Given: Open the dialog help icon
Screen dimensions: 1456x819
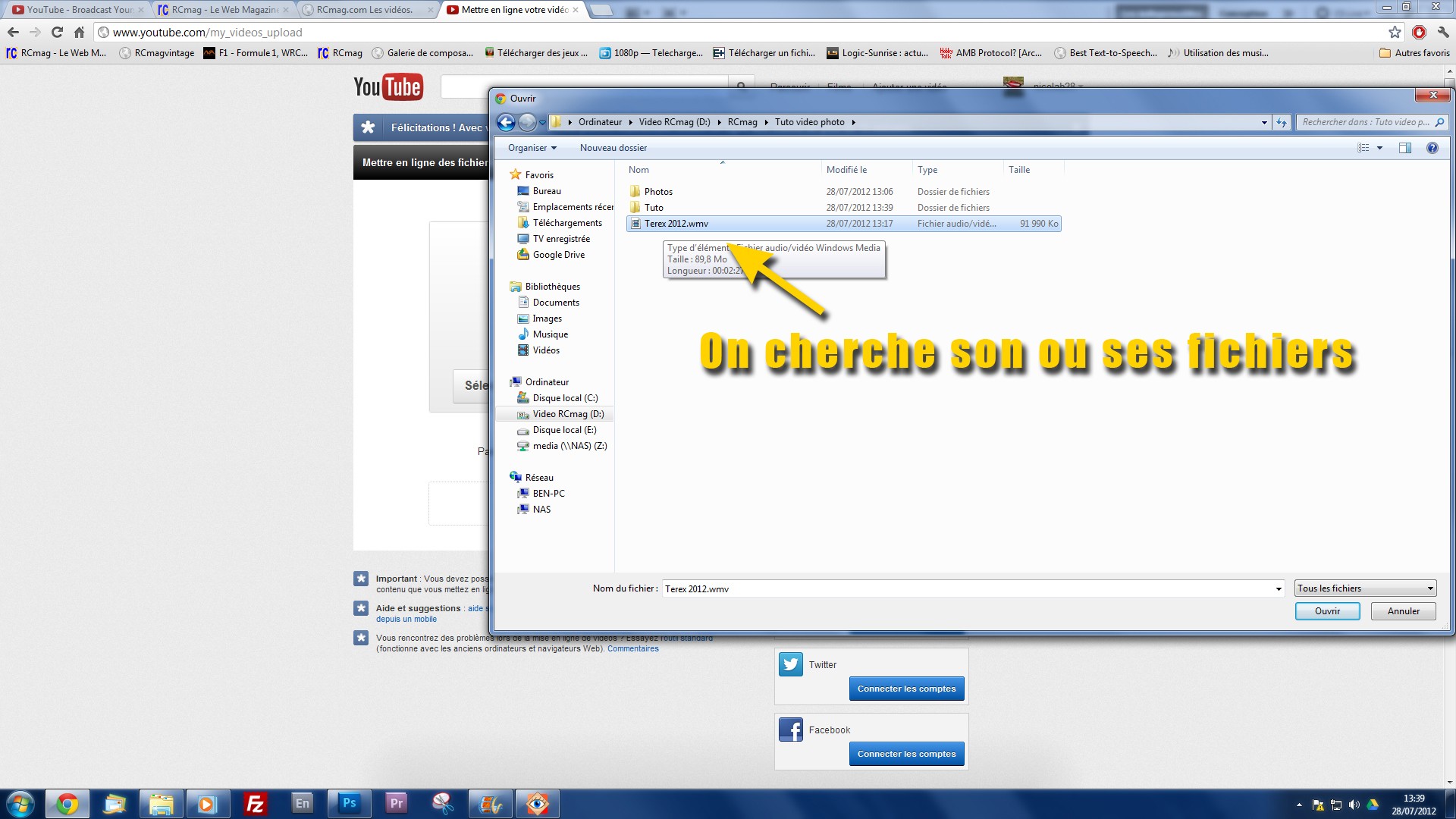Looking at the screenshot, I should click(x=1432, y=148).
